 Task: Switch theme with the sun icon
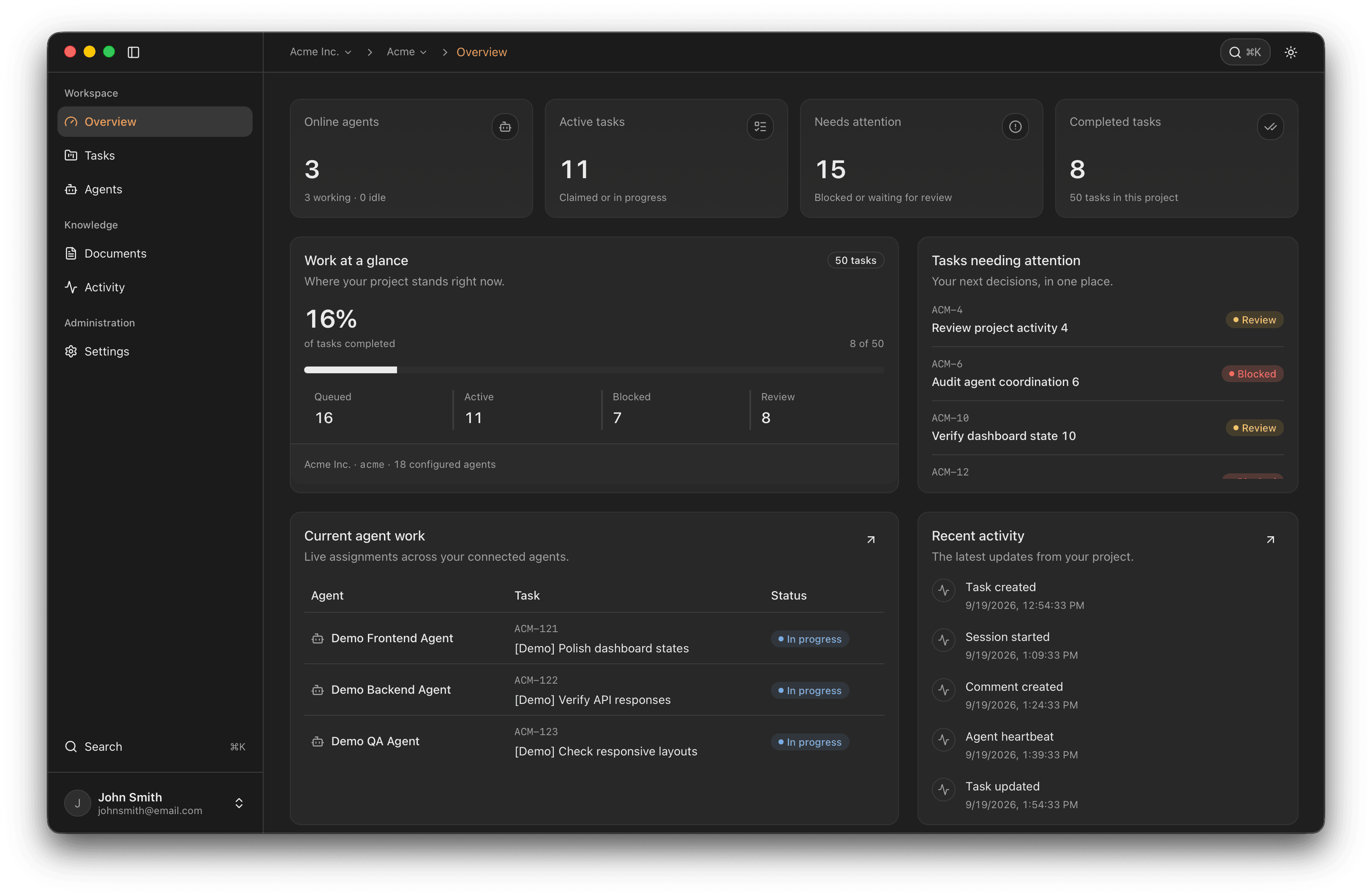coord(1291,52)
